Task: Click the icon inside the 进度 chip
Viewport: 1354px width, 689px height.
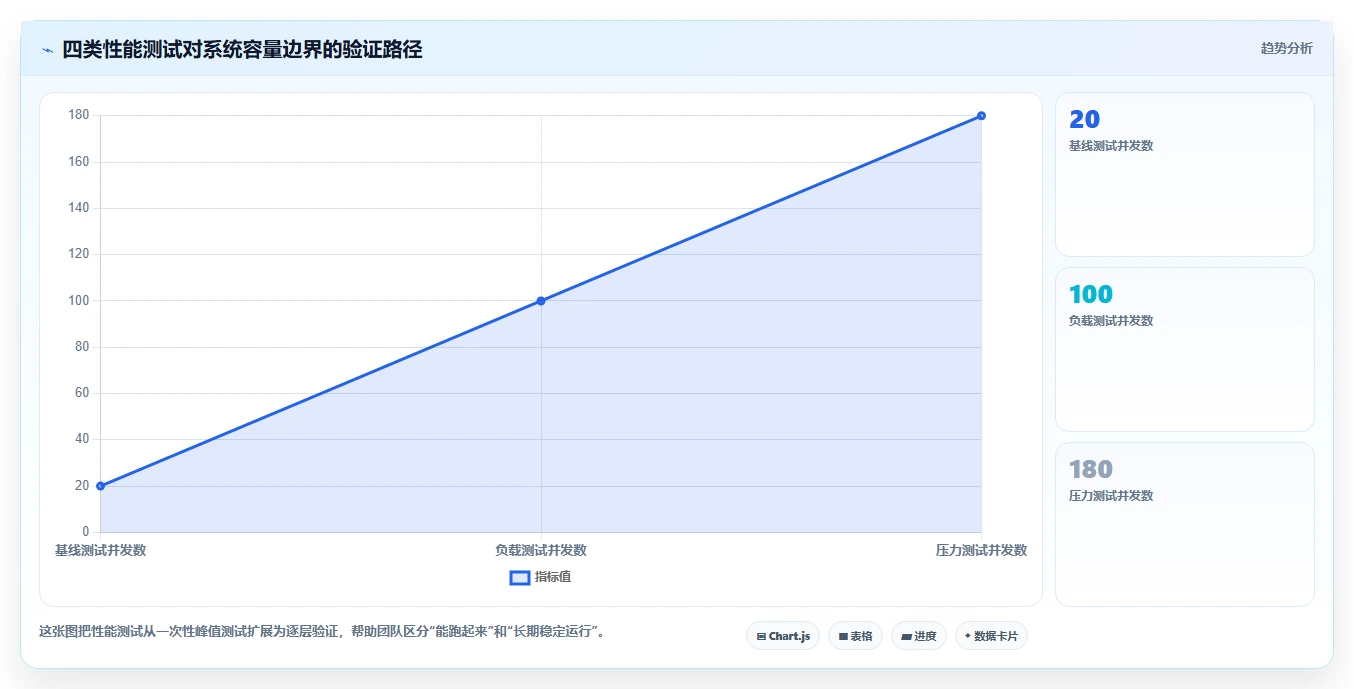Action: 906,636
